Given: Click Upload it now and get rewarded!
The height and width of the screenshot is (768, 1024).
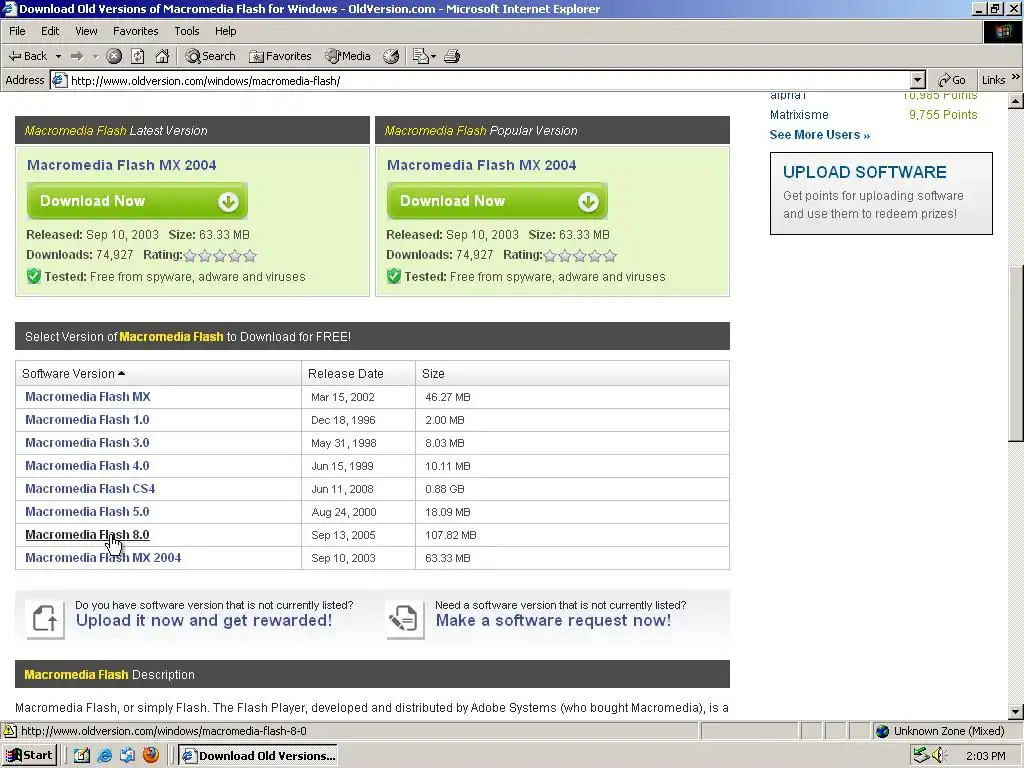Looking at the screenshot, I should 204,620.
